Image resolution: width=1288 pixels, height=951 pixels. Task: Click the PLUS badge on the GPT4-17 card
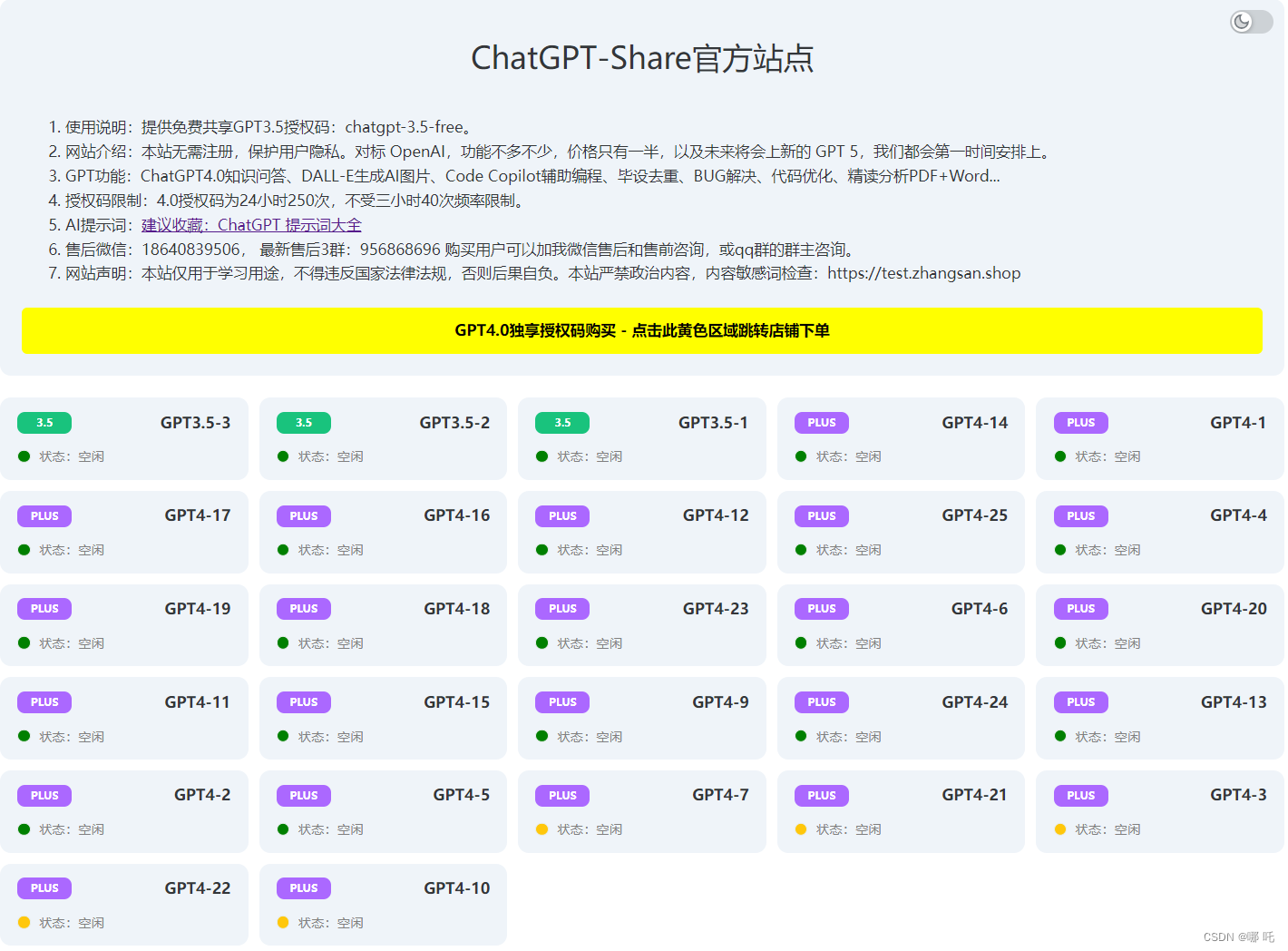(x=44, y=516)
